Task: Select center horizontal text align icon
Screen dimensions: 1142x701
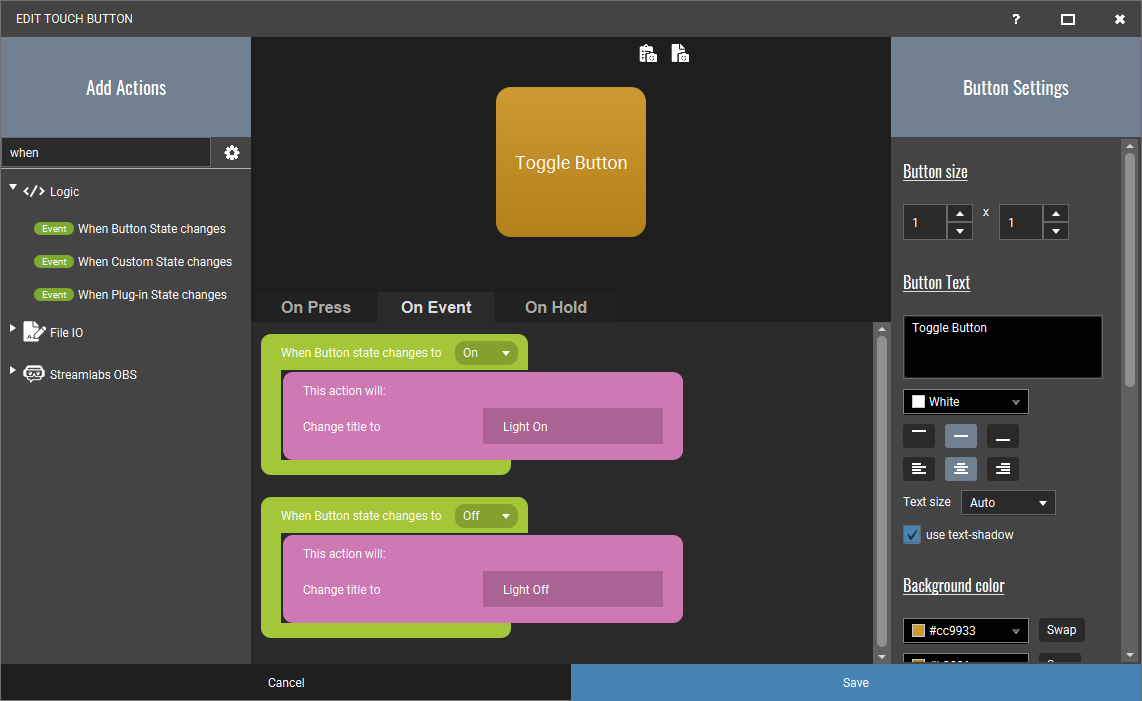Action: 961,469
